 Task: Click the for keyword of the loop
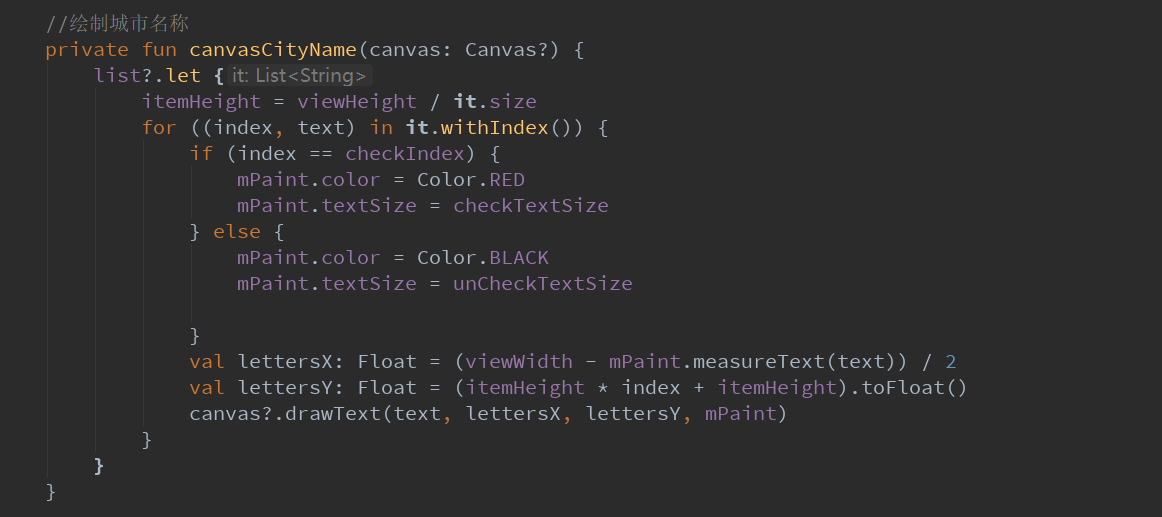tap(159, 127)
